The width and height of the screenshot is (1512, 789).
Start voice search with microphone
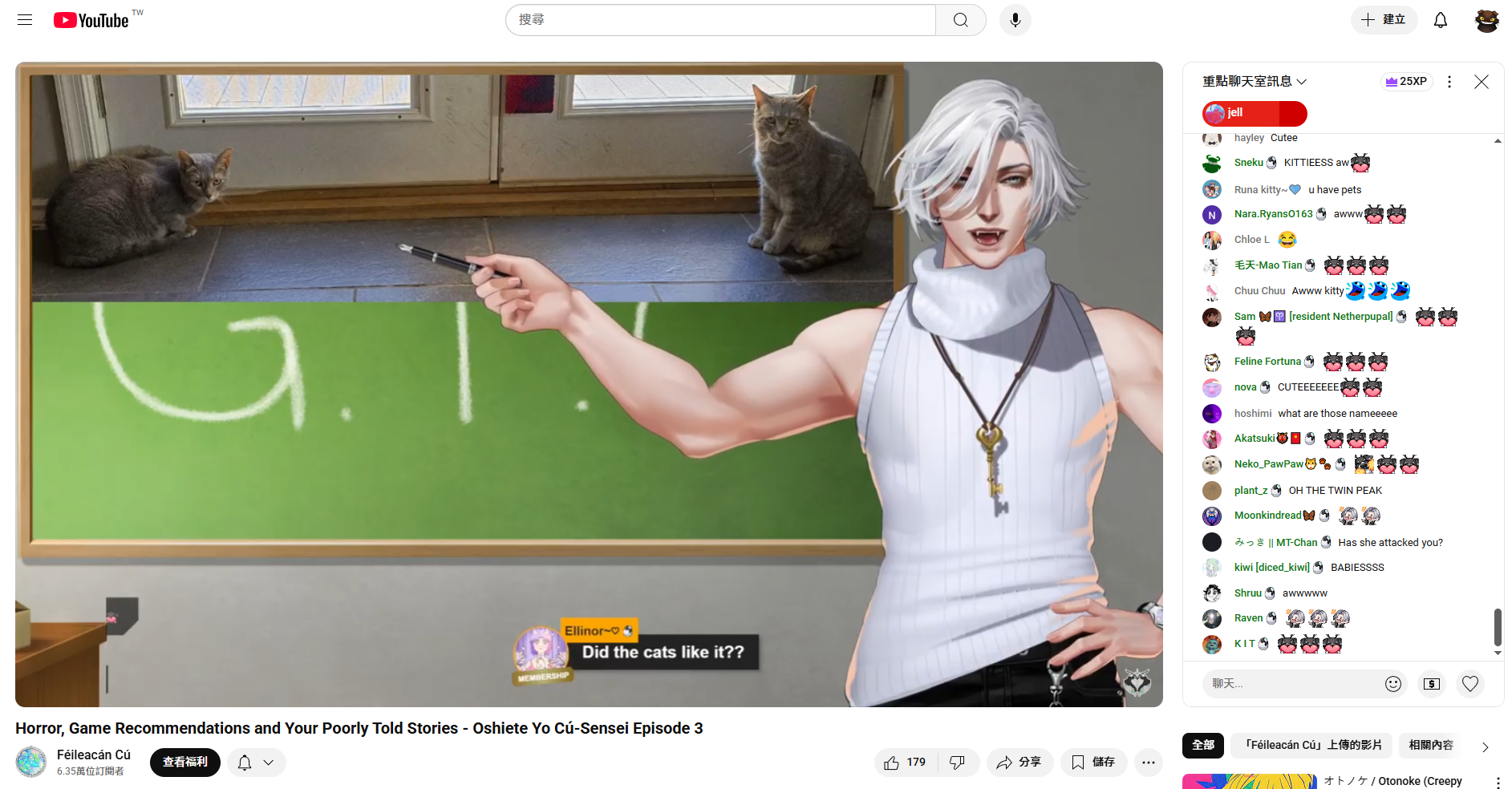click(1015, 20)
